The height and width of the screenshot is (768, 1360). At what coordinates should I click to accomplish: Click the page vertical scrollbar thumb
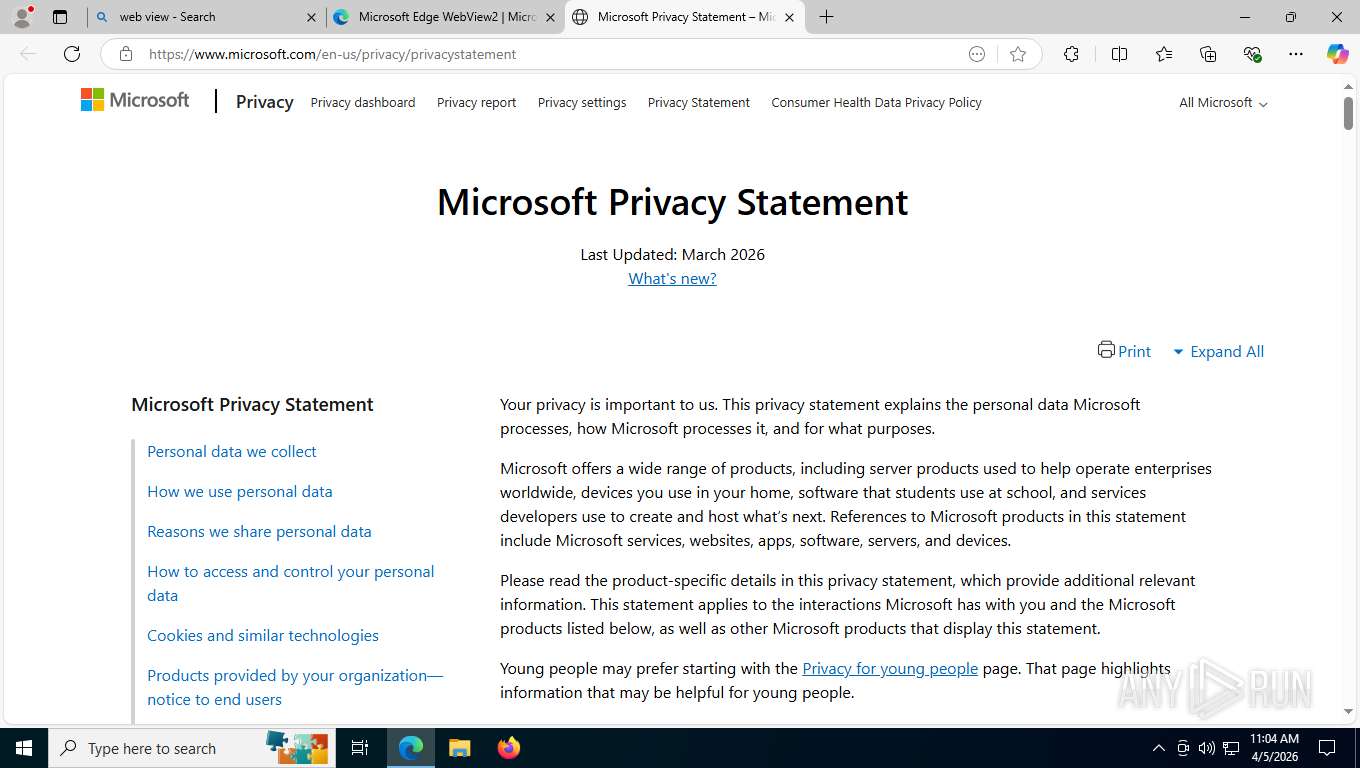(x=1348, y=113)
